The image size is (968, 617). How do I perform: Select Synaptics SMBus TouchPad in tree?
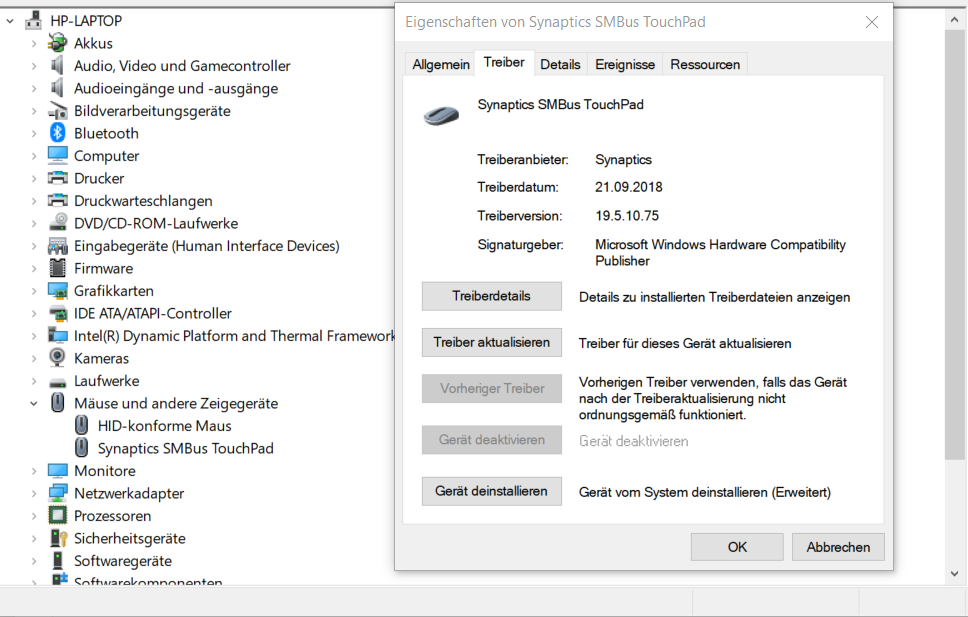(x=185, y=448)
